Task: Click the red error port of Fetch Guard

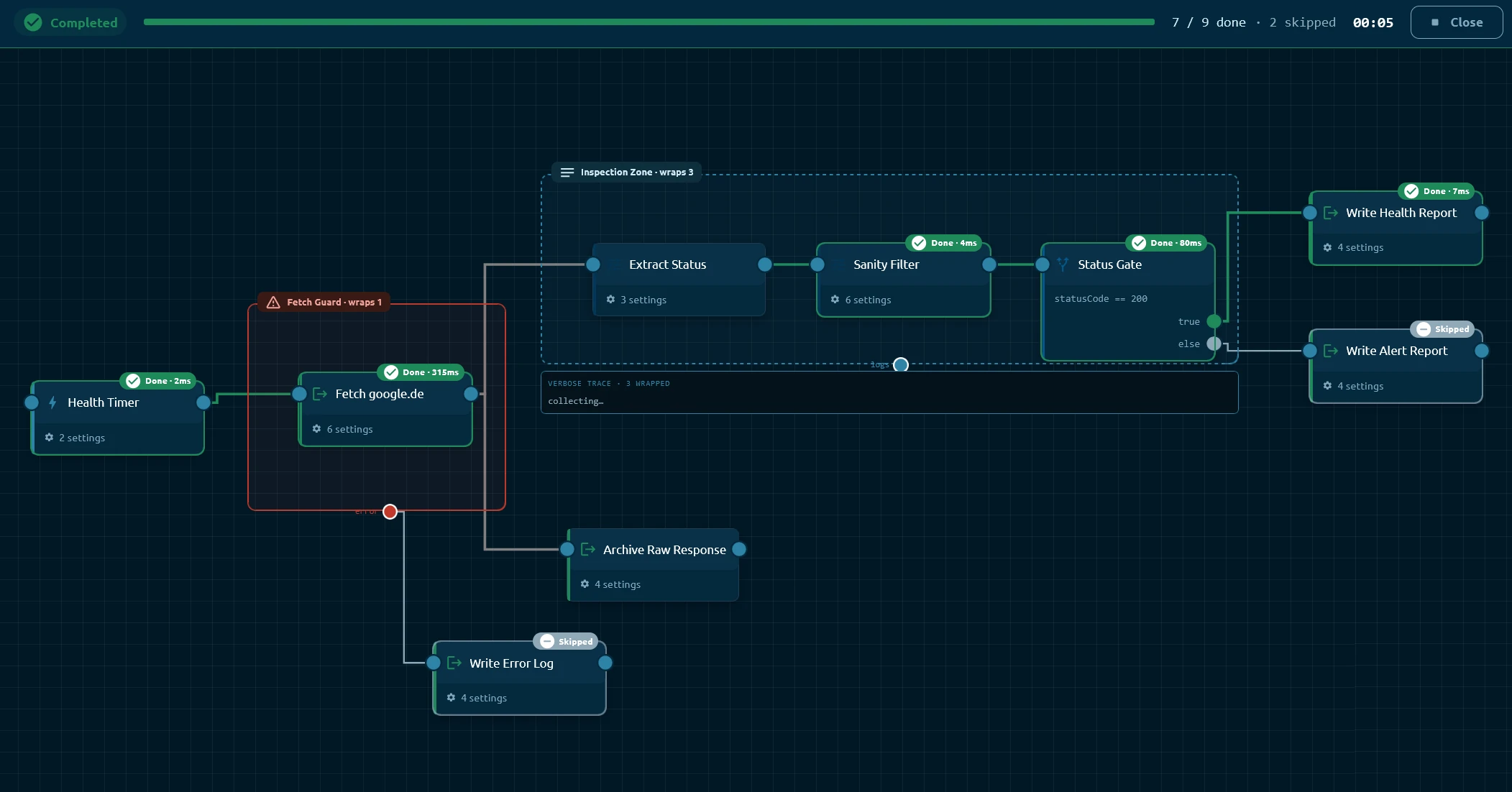Action: pos(390,512)
